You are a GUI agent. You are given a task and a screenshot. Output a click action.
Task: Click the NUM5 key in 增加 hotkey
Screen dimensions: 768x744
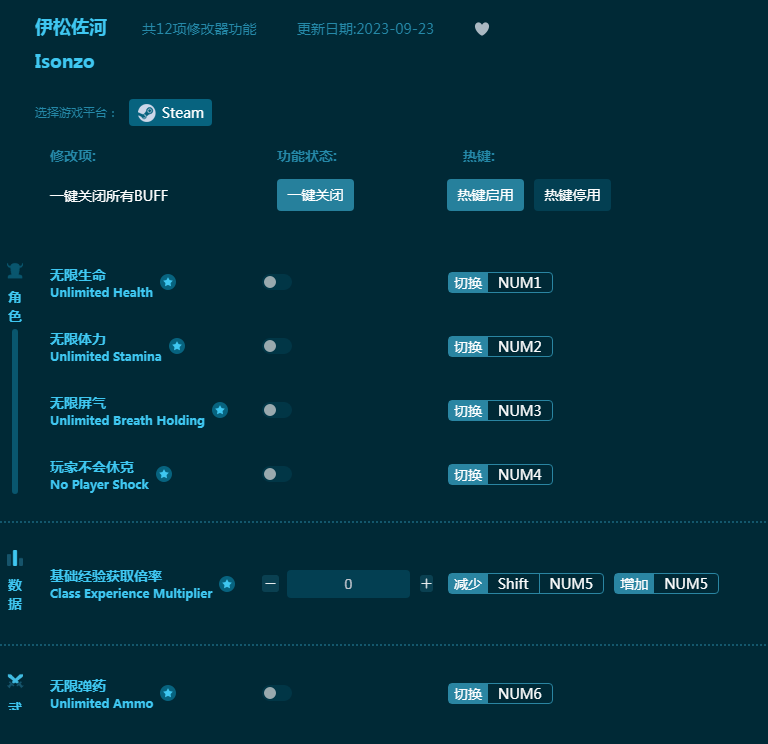pyautogui.click(x=686, y=584)
